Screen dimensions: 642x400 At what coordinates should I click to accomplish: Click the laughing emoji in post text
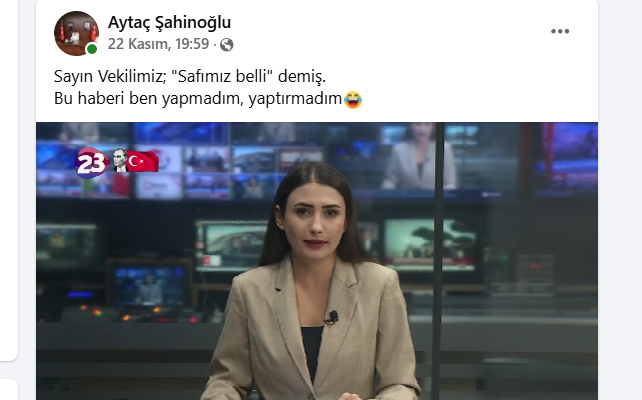click(x=353, y=99)
